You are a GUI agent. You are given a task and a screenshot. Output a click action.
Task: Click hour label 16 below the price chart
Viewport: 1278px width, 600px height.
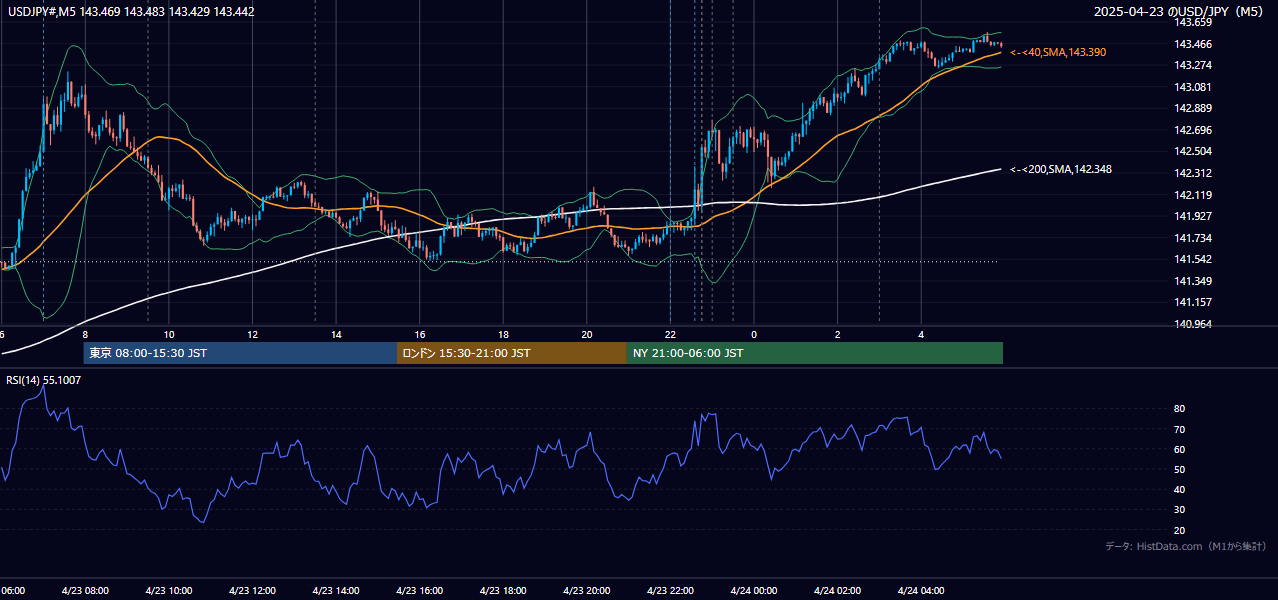420,334
